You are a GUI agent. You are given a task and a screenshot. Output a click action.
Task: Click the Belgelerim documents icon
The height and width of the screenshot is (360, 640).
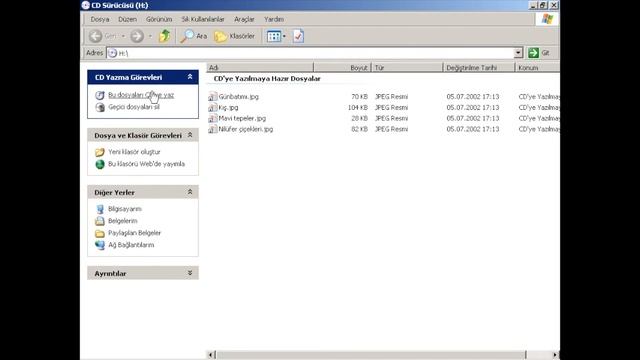click(x=100, y=221)
